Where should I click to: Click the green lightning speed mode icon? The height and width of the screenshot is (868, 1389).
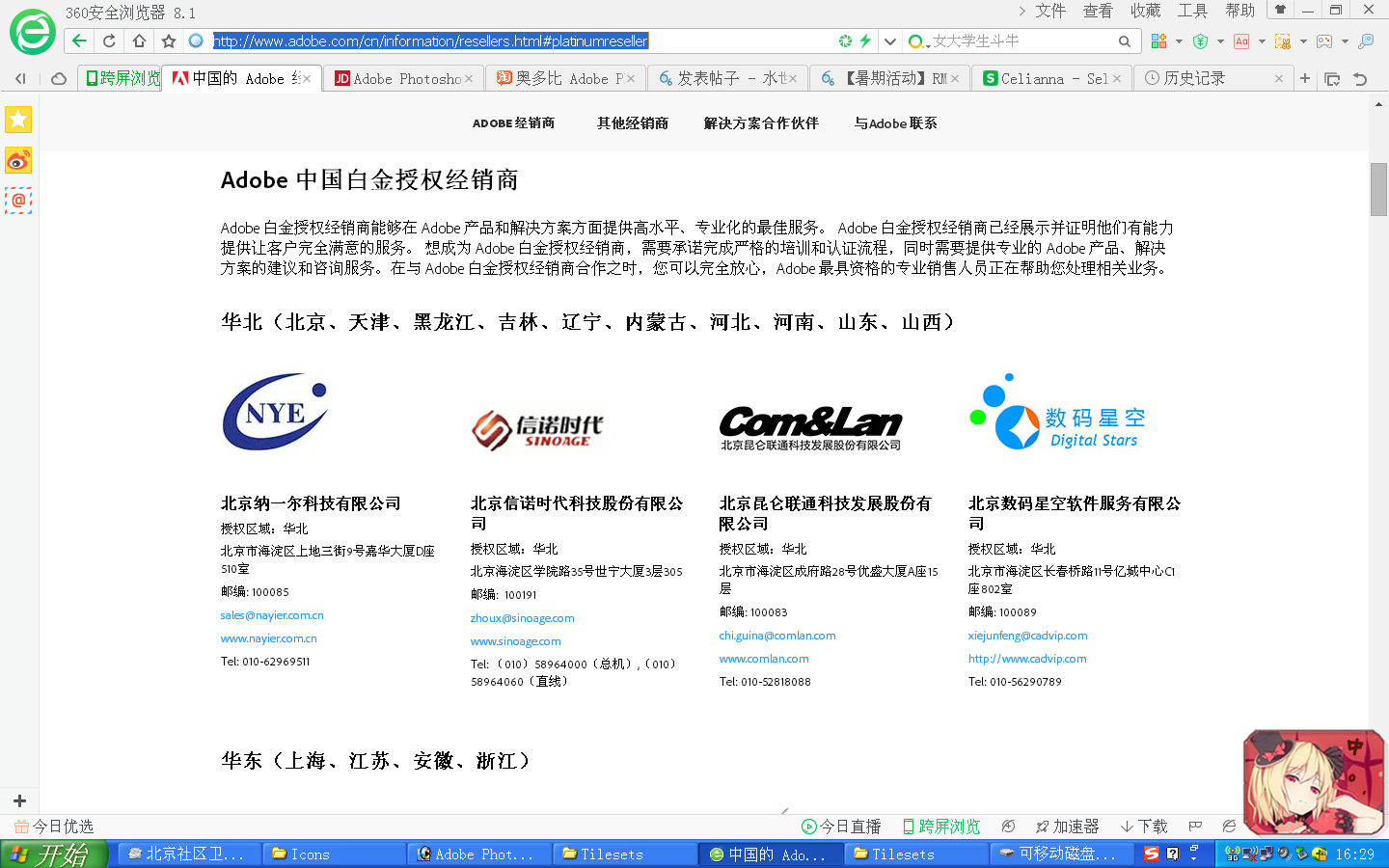pyautogui.click(x=865, y=41)
